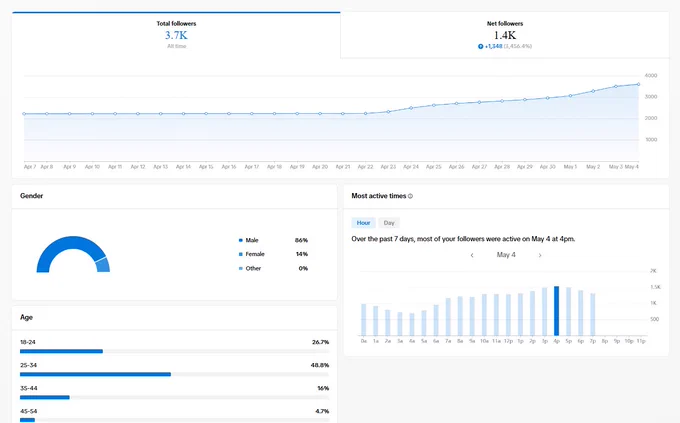680x423 pixels.
Task: Click the May 1 data point on followers line
Action: pyautogui.click(x=570, y=95)
